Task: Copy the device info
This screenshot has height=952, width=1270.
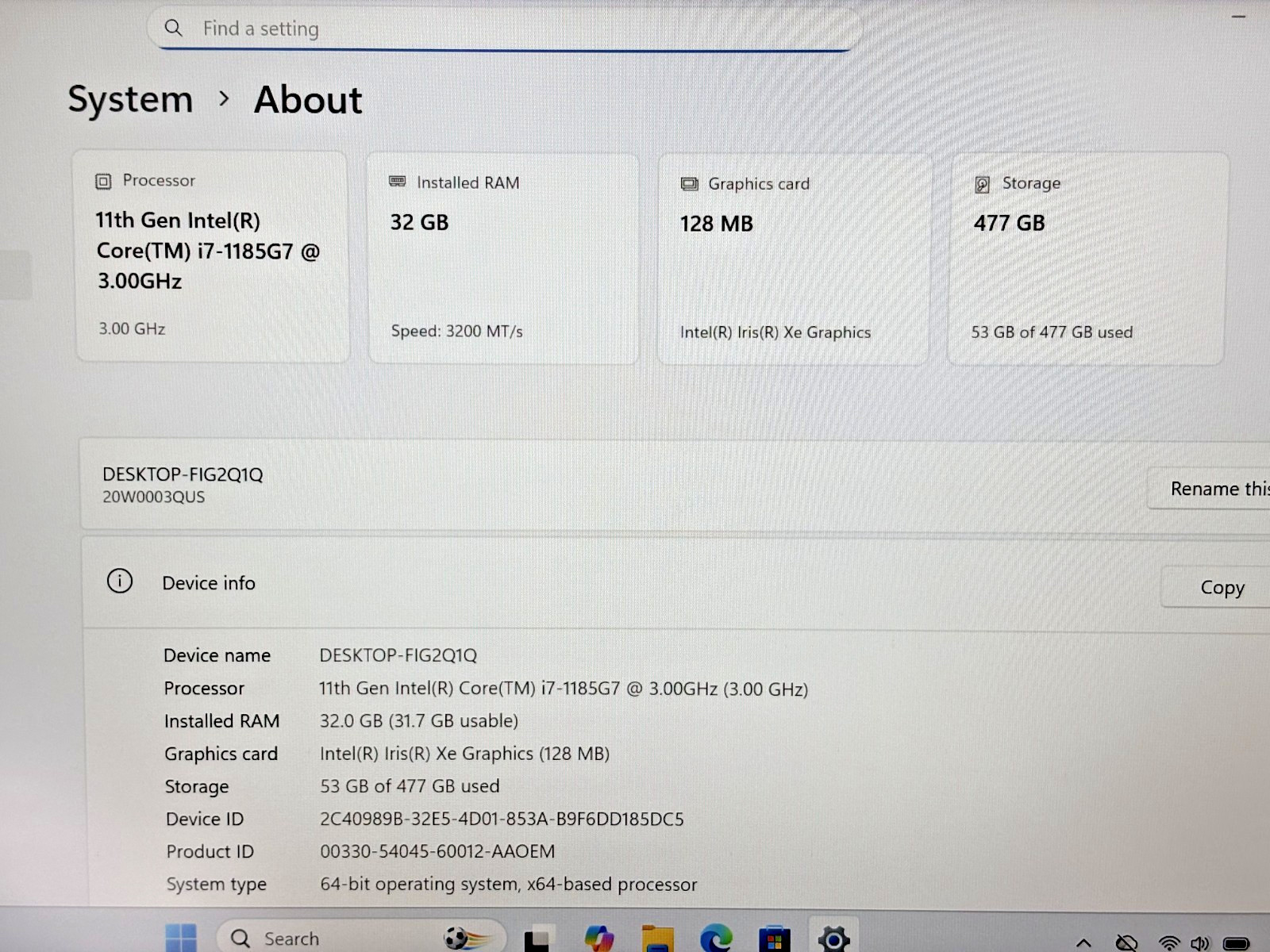Action: pyautogui.click(x=1215, y=588)
